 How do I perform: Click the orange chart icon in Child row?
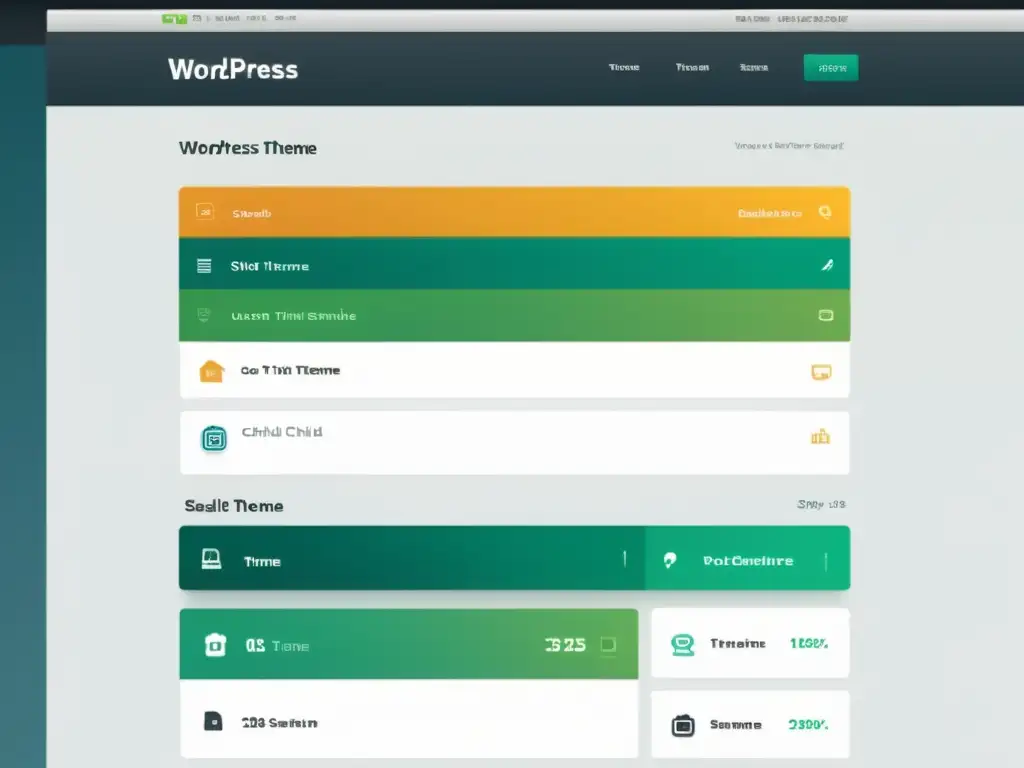[x=820, y=436]
